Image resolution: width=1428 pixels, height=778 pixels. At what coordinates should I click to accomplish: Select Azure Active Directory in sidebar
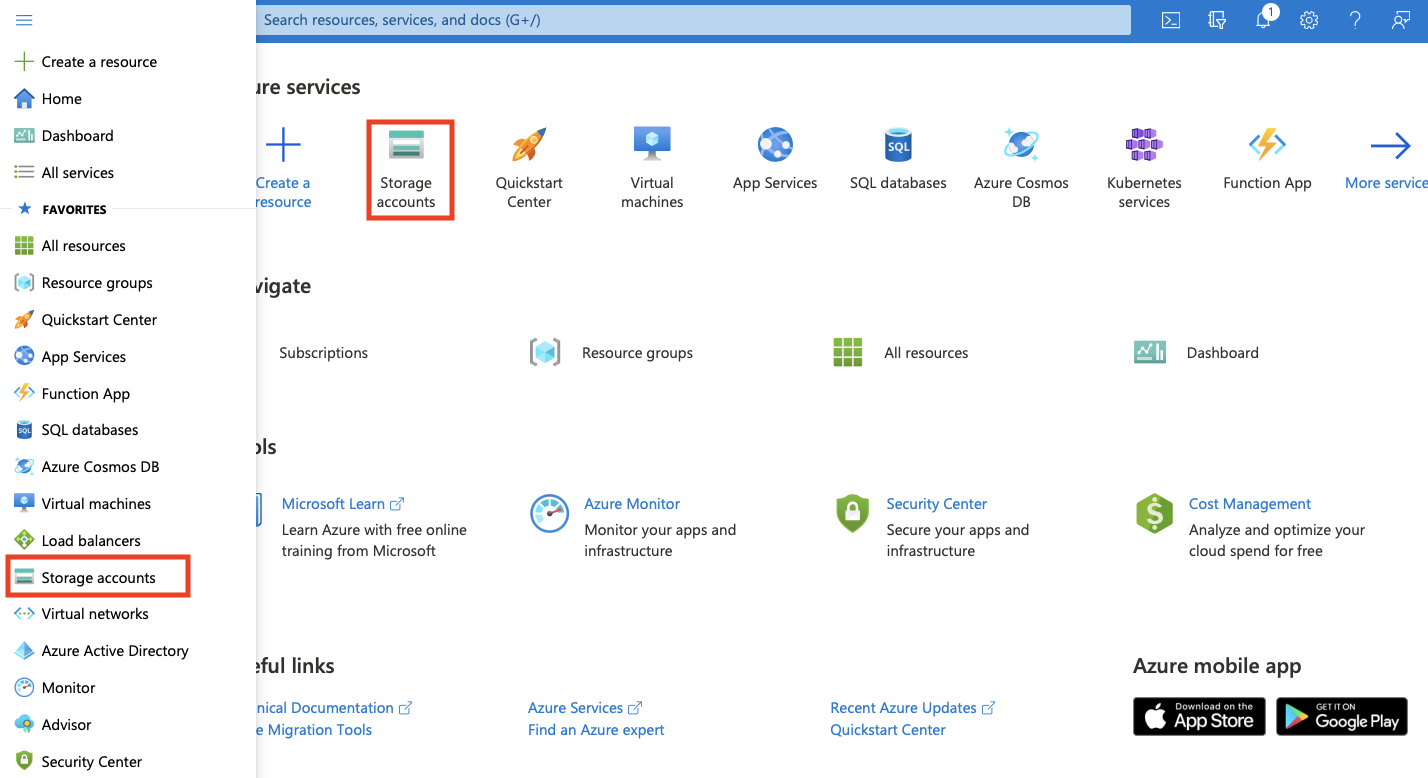[x=114, y=651]
